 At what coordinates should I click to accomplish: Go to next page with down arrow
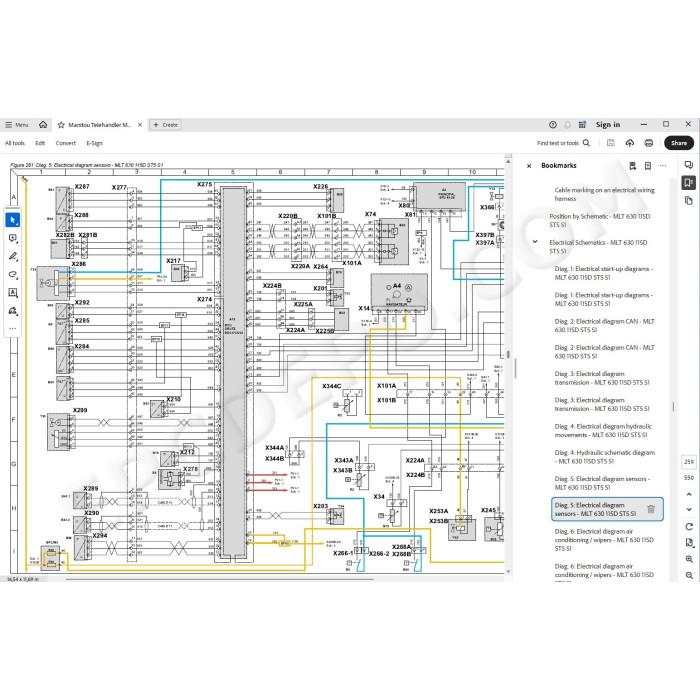(689, 509)
